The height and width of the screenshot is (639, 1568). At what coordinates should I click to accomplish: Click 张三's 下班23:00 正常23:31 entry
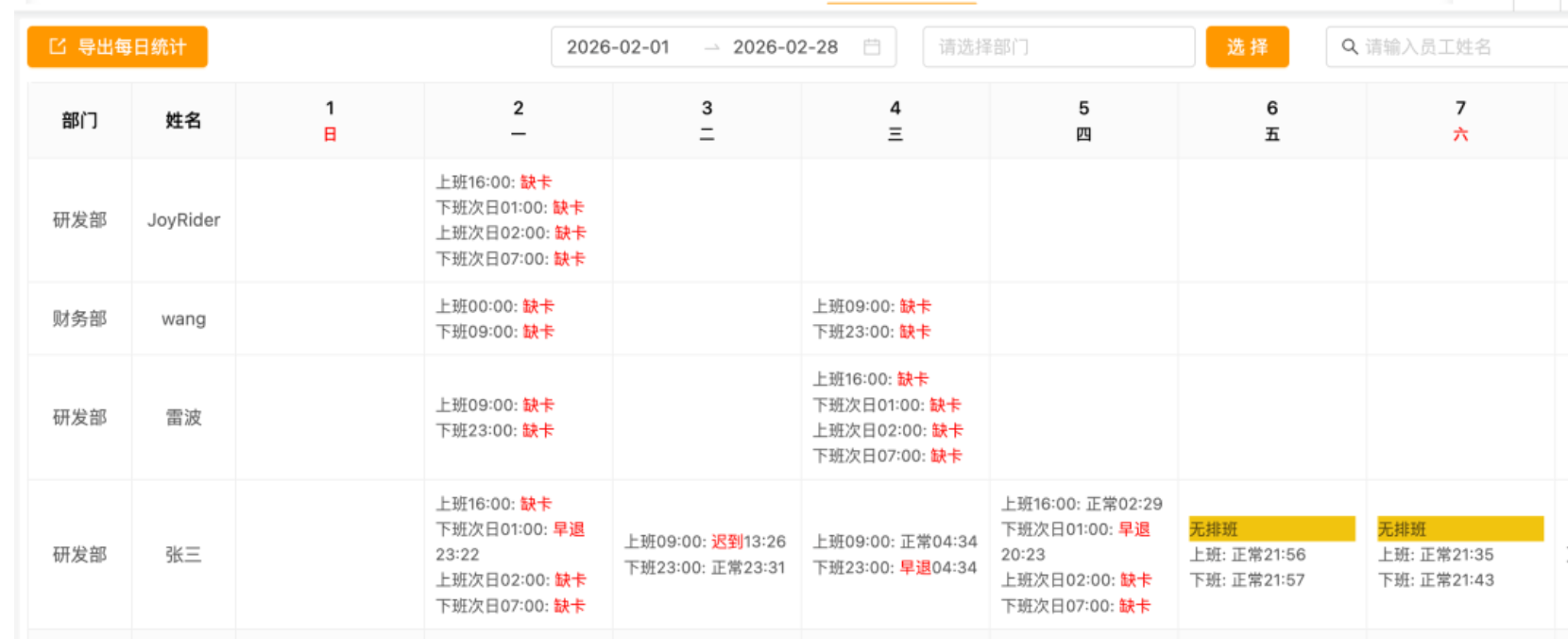coord(705,567)
